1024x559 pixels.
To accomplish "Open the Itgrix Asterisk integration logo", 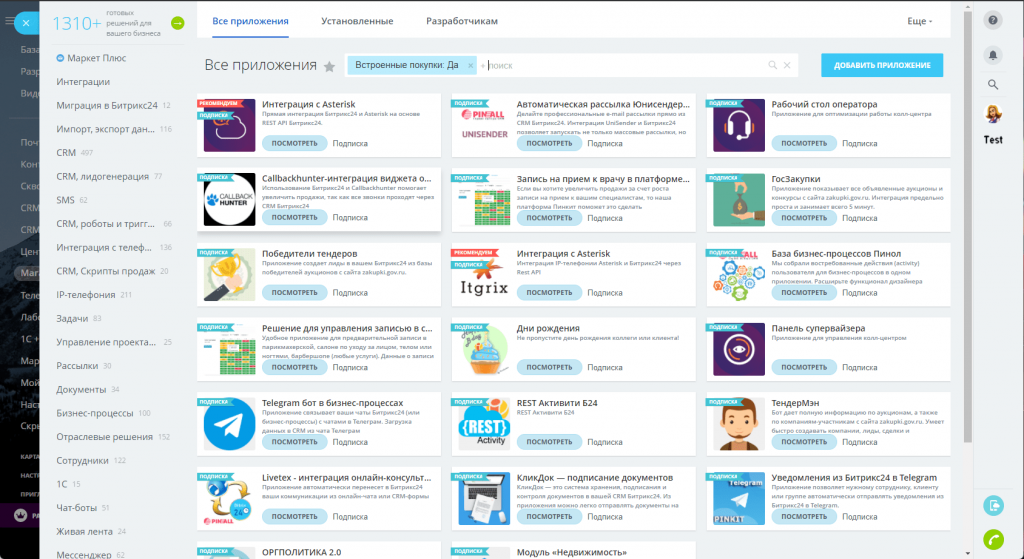I will coord(484,274).
